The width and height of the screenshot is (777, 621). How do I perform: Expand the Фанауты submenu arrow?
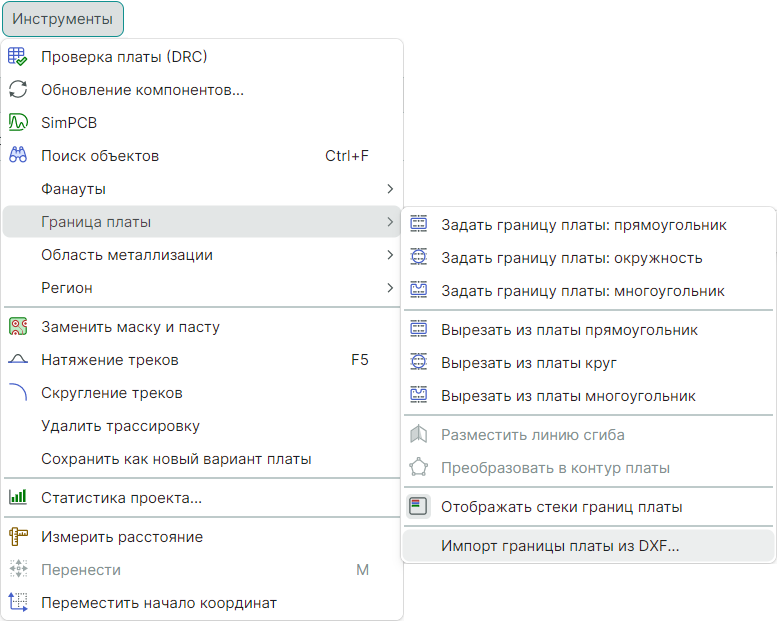(x=390, y=189)
